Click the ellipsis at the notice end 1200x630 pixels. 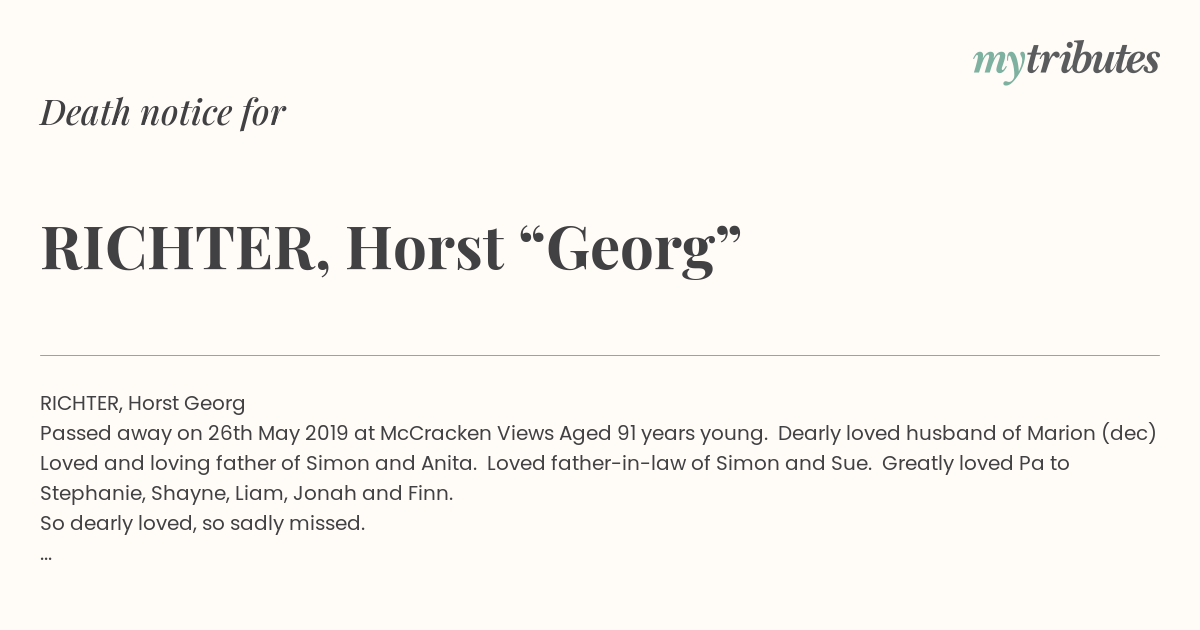click(x=46, y=556)
